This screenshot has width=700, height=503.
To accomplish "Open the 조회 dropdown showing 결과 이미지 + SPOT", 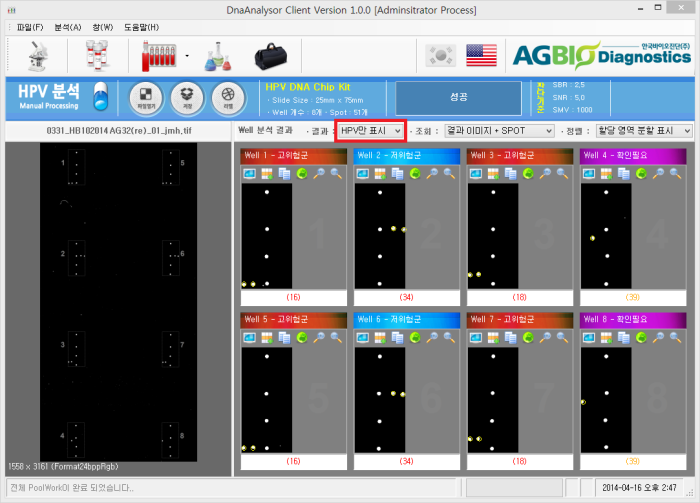I will (499, 131).
